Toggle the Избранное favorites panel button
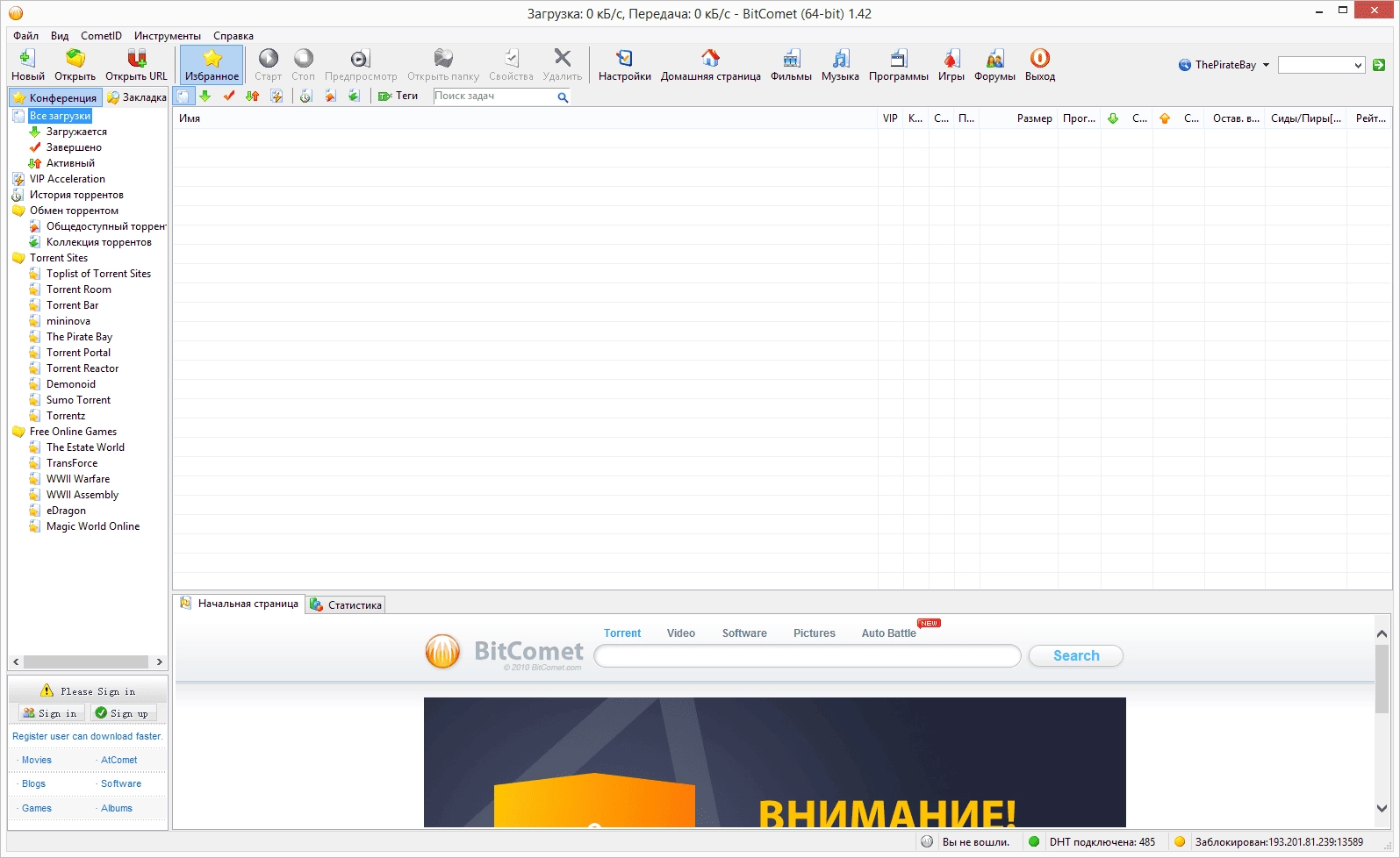Viewport: 1400px width, 858px height. pyautogui.click(x=212, y=64)
